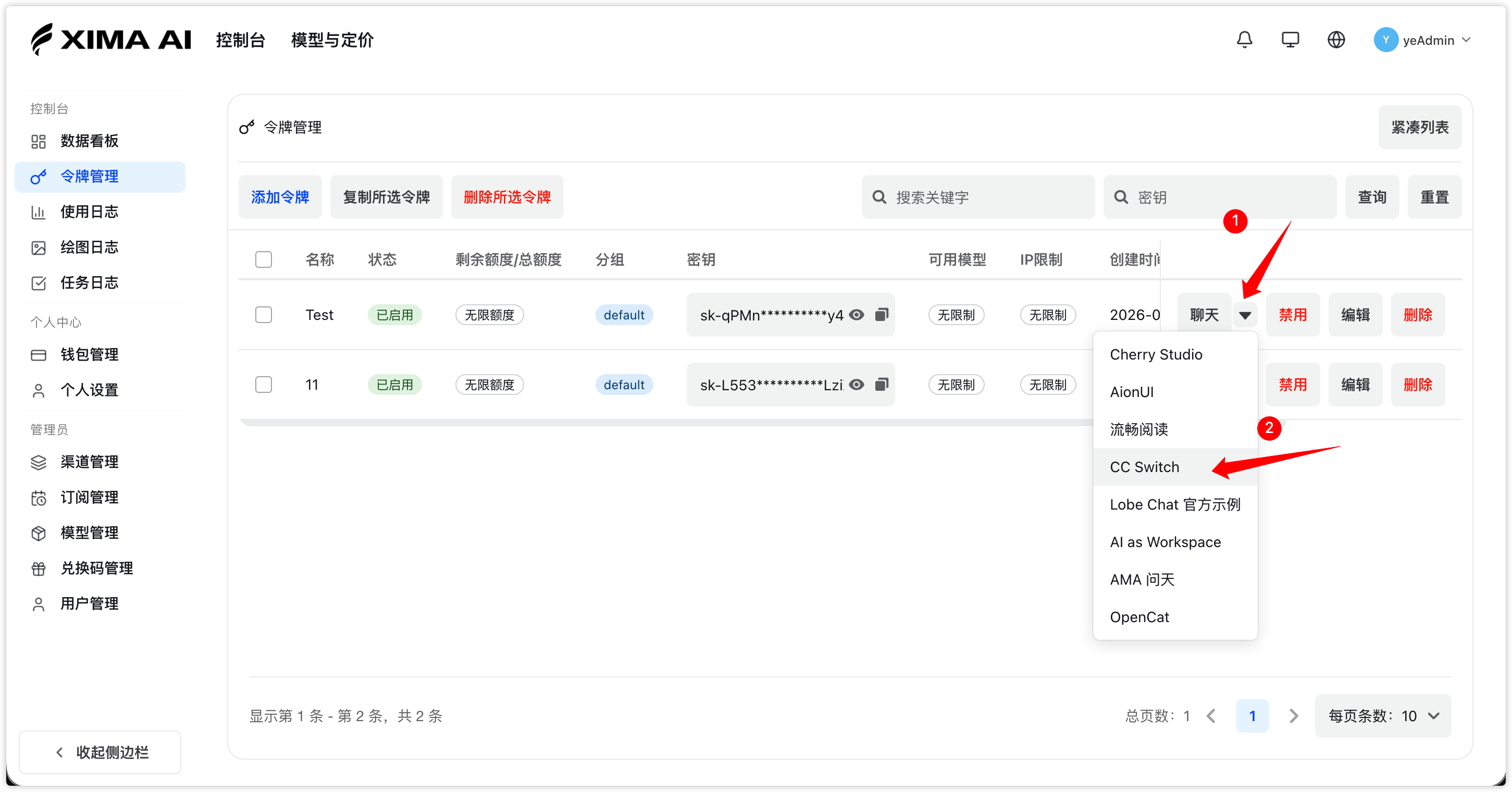Screen dimensions: 1512x792
Task: Click the 复制所选令牌 button
Action: click(x=386, y=197)
